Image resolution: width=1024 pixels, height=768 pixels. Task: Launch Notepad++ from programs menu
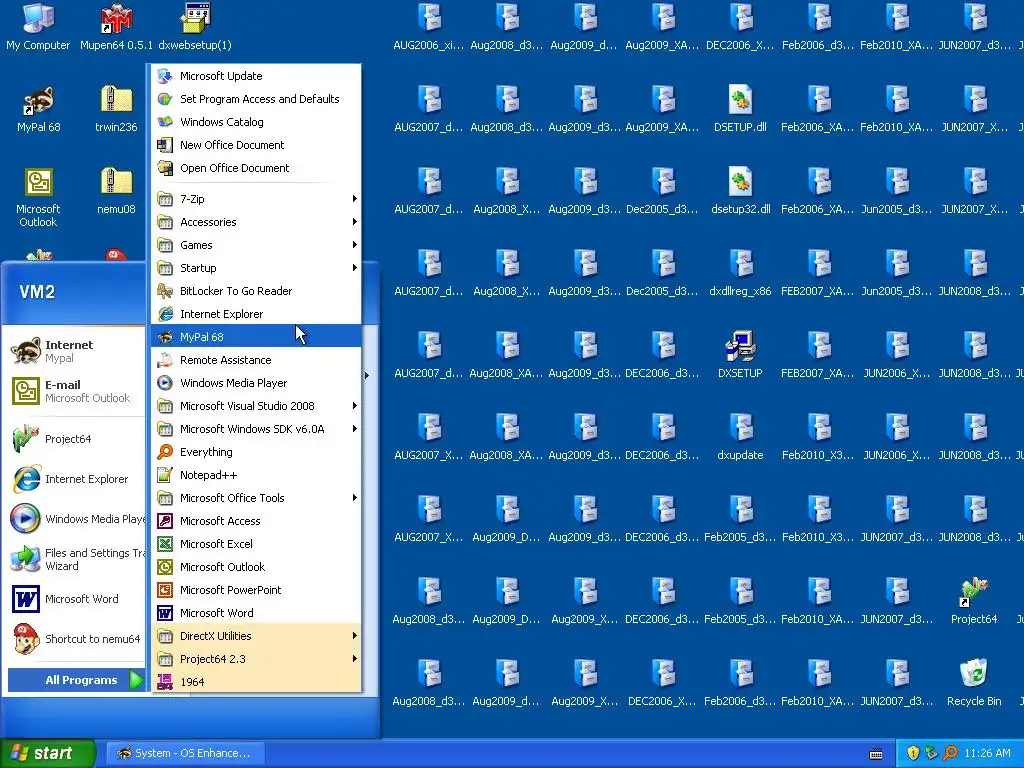[x=256, y=475]
